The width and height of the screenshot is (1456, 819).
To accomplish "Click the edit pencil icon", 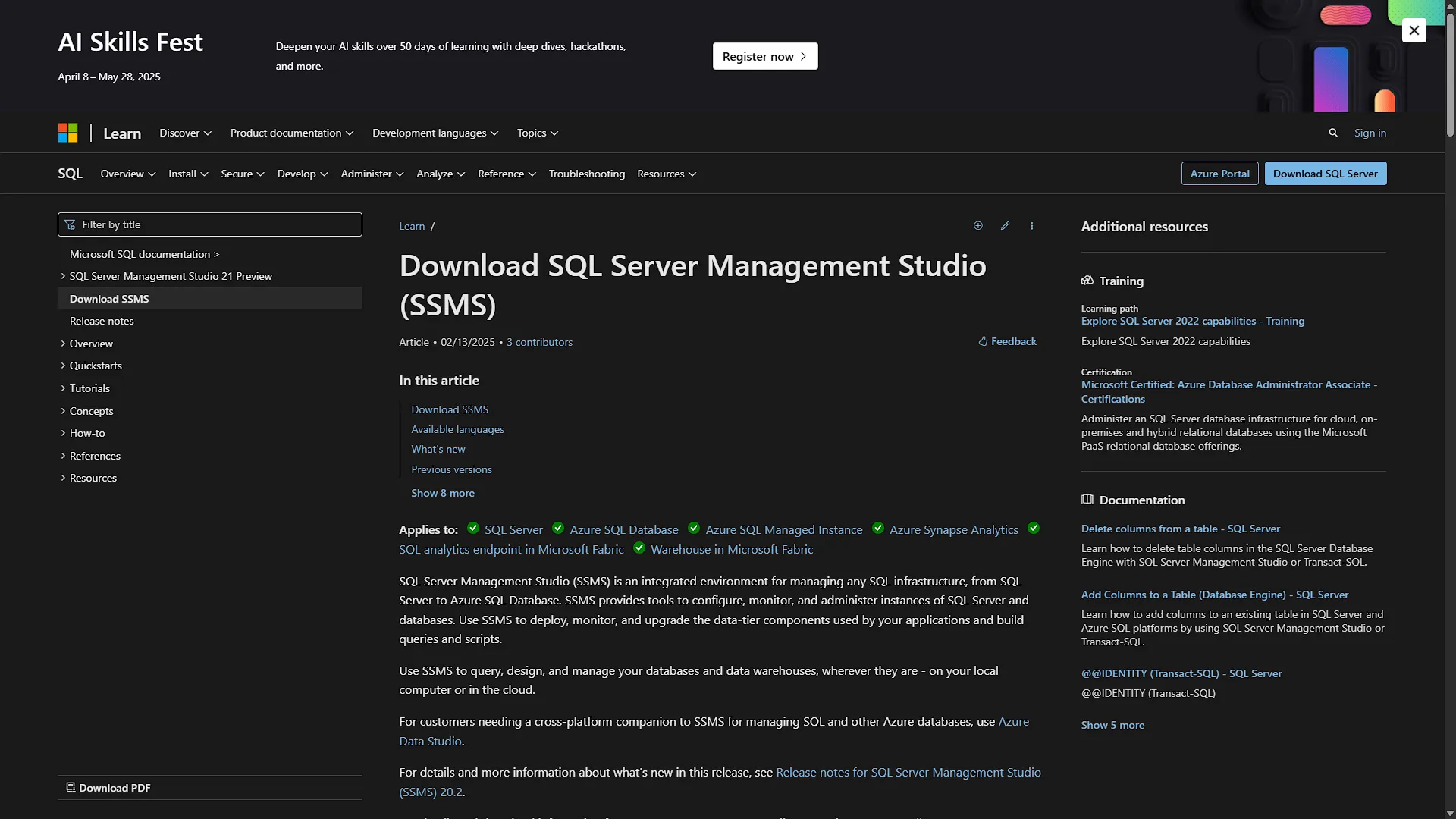I will point(1005,226).
